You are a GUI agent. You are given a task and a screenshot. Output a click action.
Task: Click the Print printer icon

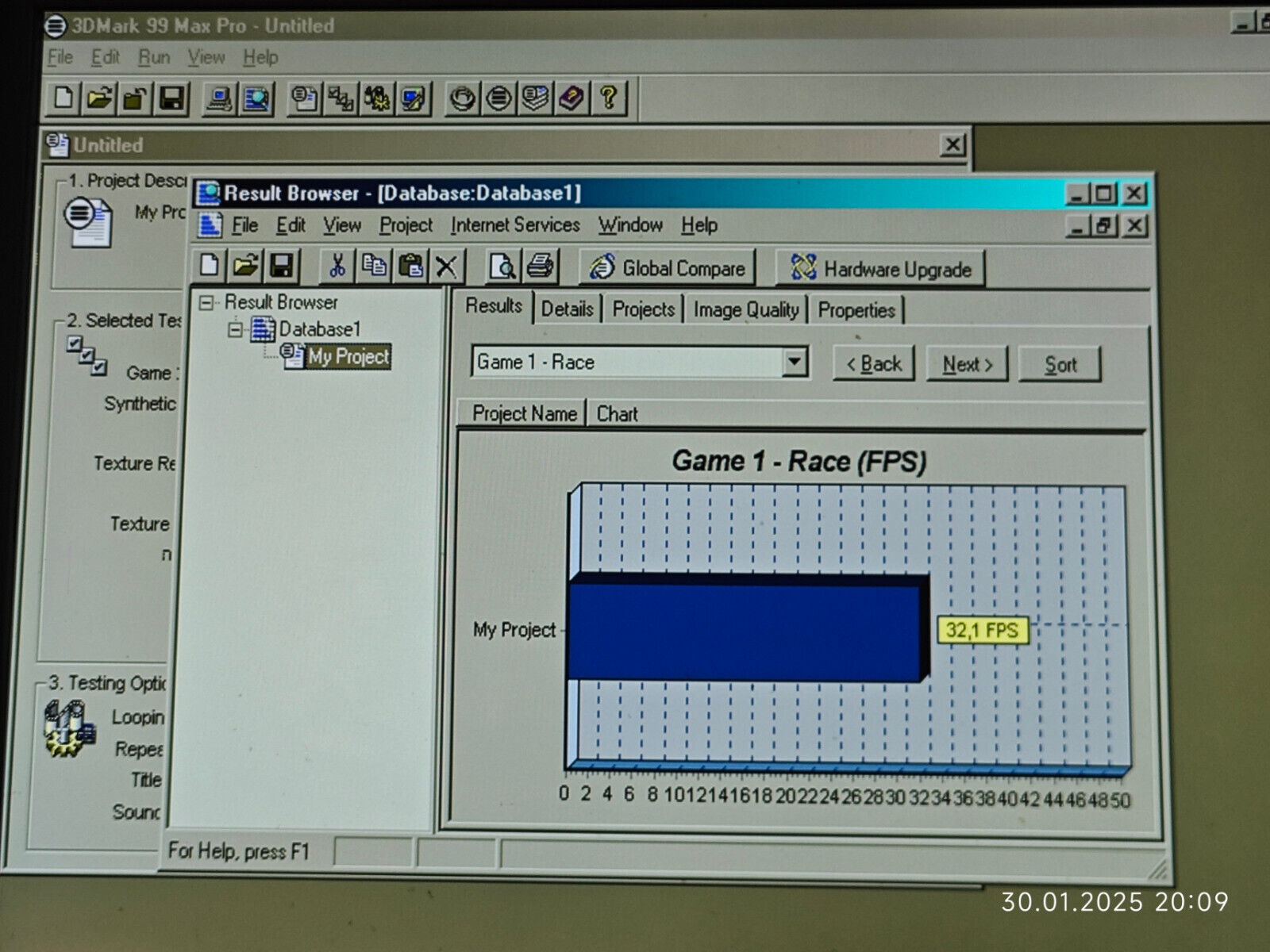pyautogui.click(x=540, y=267)
